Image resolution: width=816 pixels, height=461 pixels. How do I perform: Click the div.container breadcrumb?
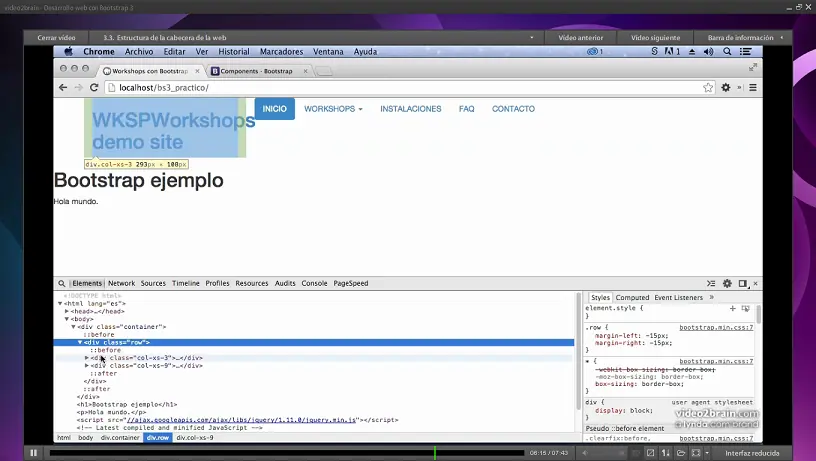120,438
